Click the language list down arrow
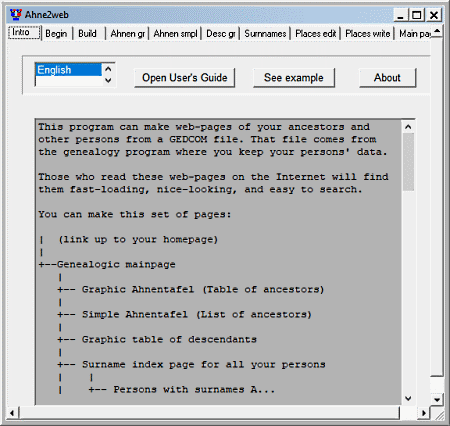Screen dimensions: 450x426 tap(108, 80)
